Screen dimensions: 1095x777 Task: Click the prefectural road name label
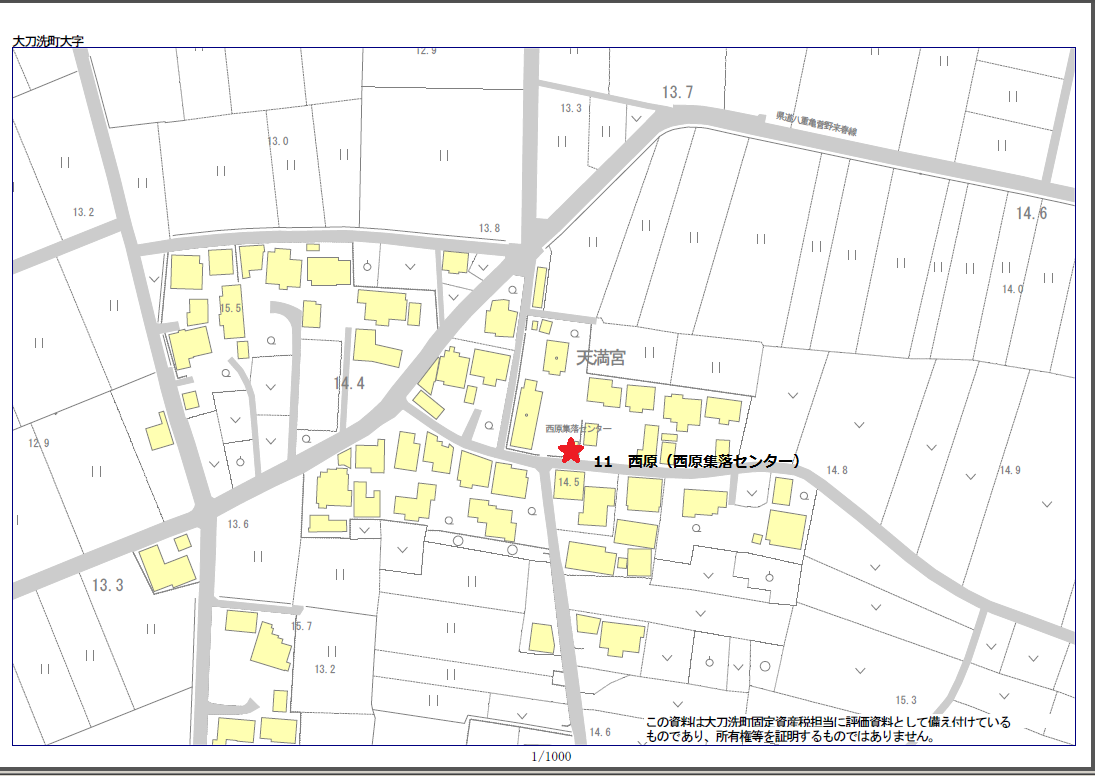pos(817,124)
